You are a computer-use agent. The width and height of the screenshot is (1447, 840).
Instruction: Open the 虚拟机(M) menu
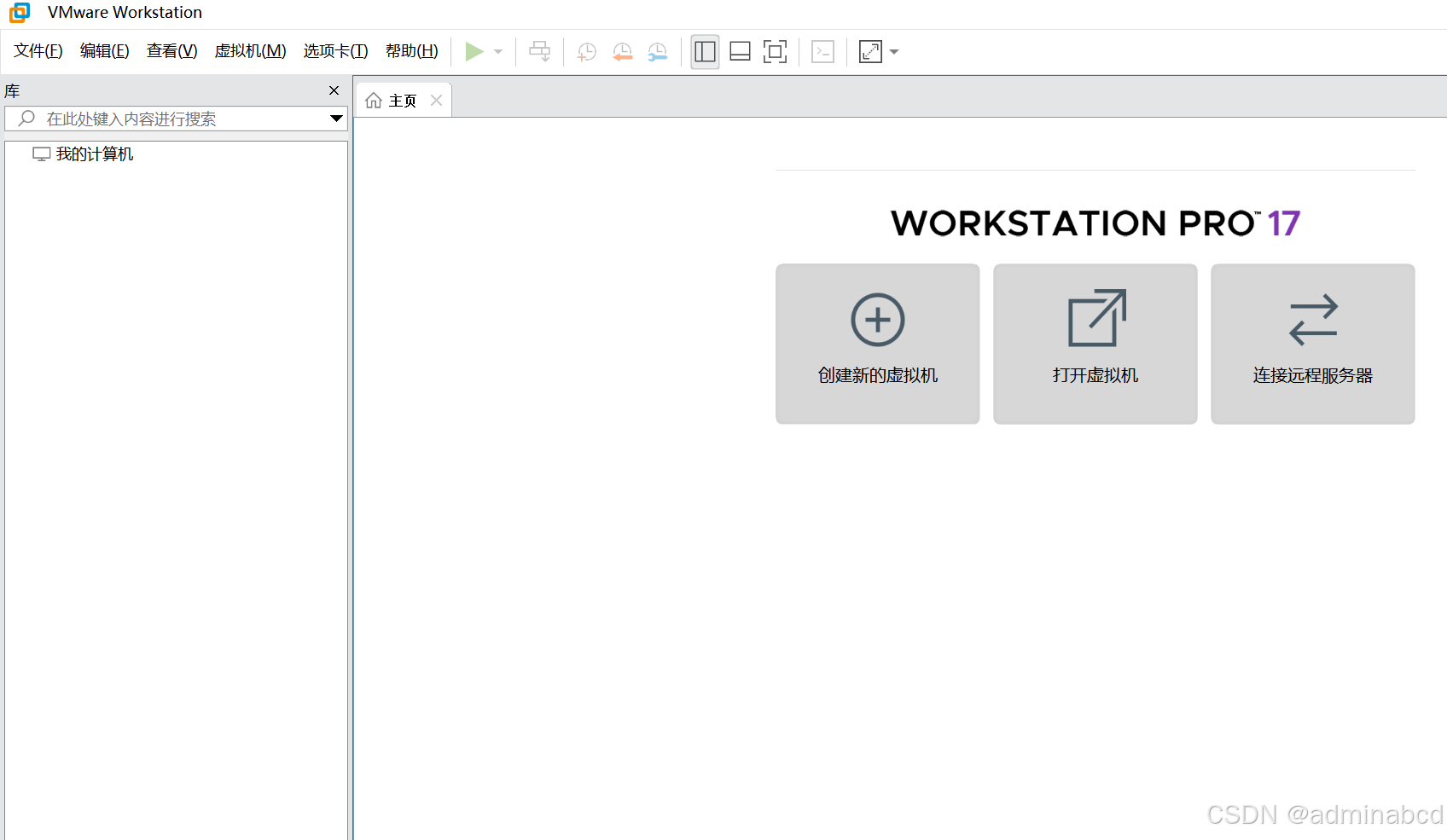[251, 51]
